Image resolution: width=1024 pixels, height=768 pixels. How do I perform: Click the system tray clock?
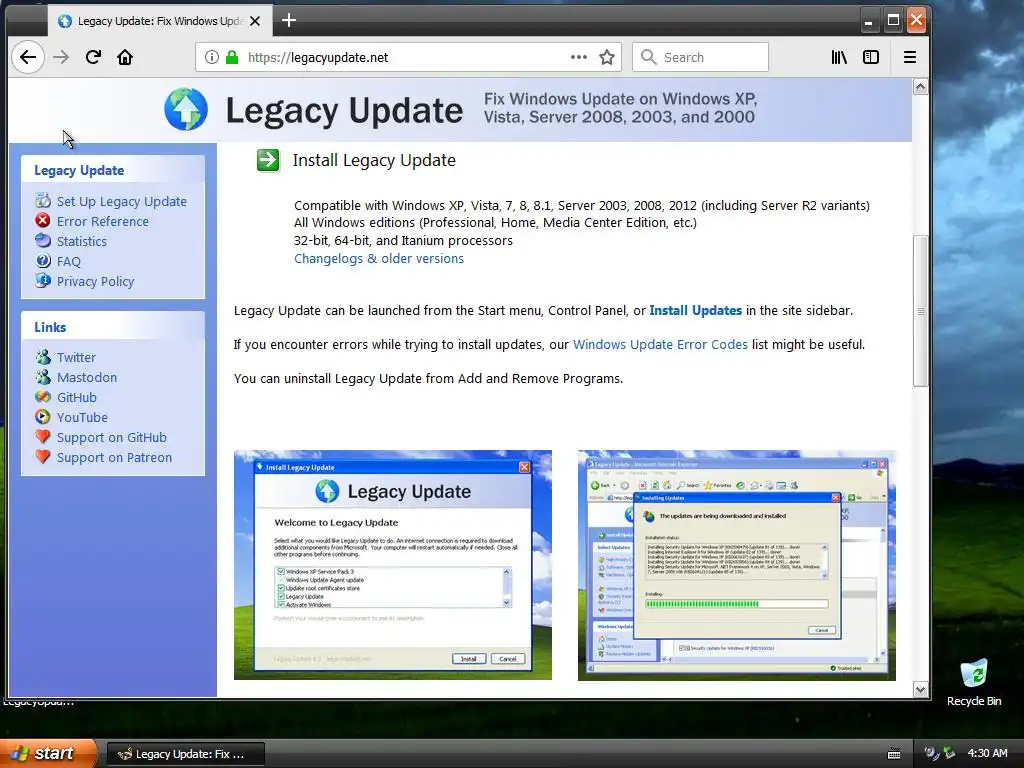[x=987, y=754]
